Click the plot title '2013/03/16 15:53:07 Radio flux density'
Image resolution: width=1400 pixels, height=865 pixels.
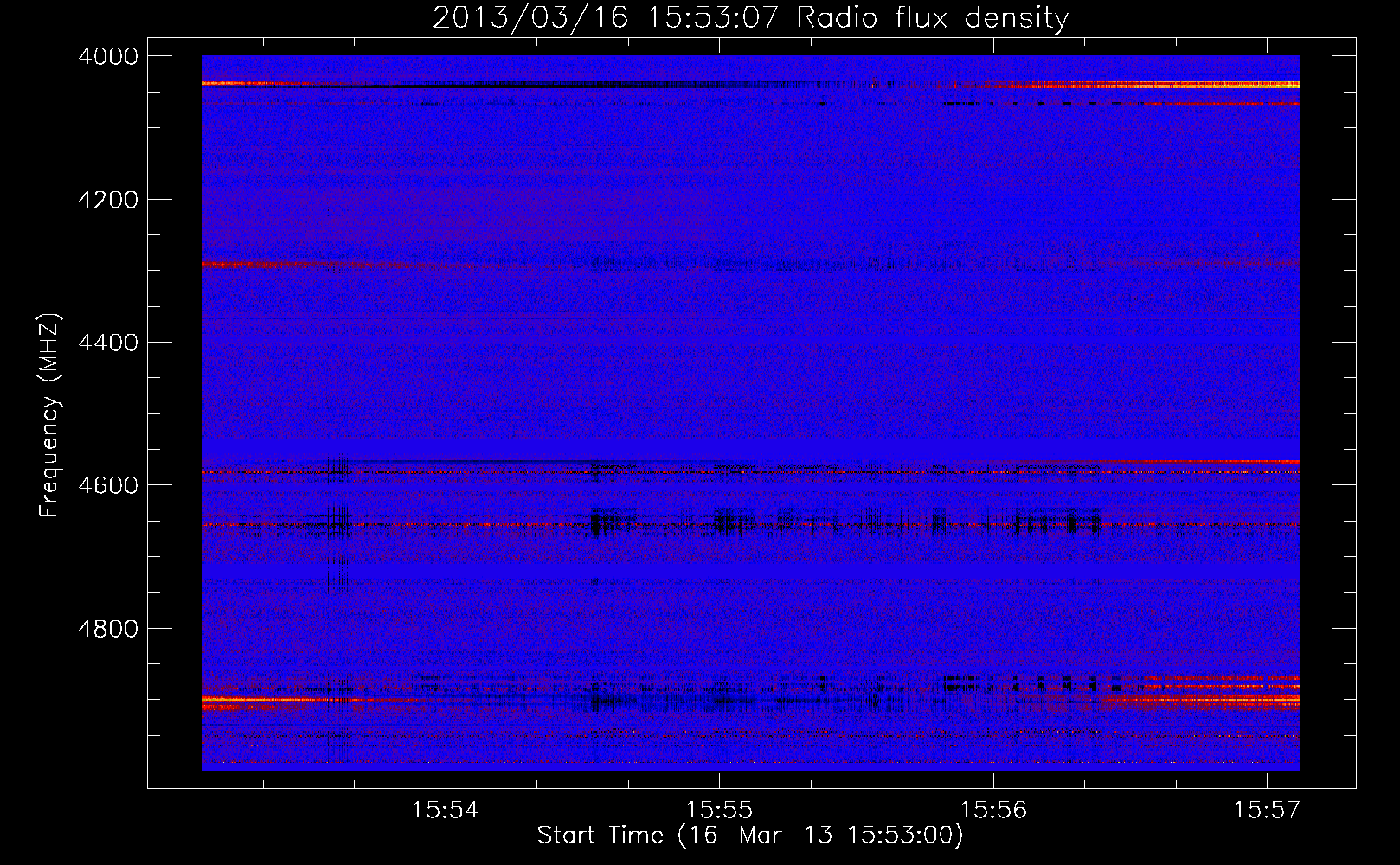750,18
